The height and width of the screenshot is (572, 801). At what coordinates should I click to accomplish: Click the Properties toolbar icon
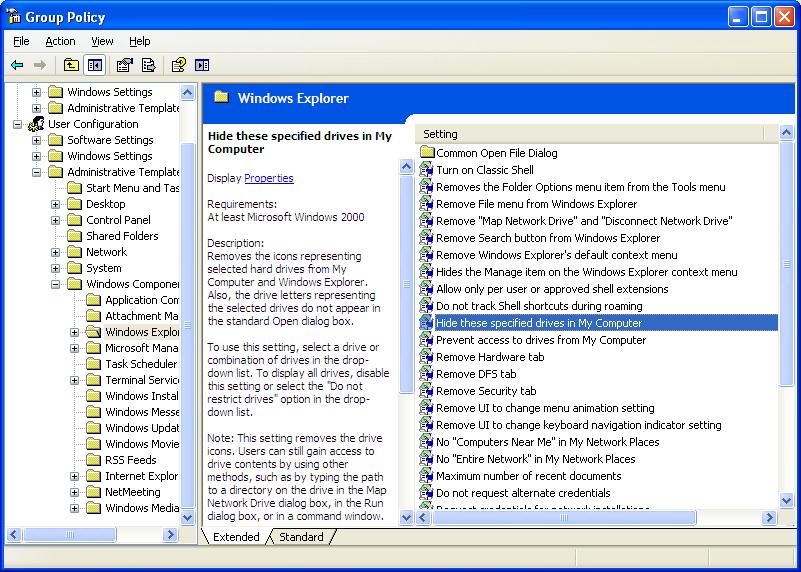[124, 65]
